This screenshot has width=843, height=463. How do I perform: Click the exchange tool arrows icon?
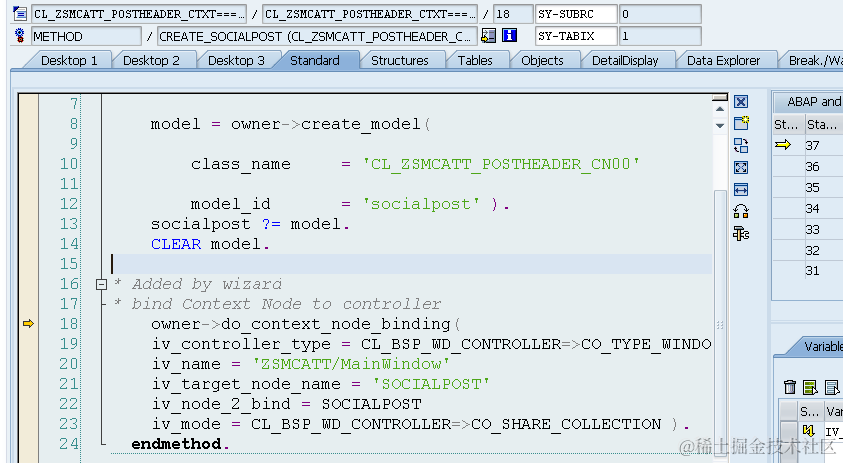pyautogui.click(x=741, y=211)
